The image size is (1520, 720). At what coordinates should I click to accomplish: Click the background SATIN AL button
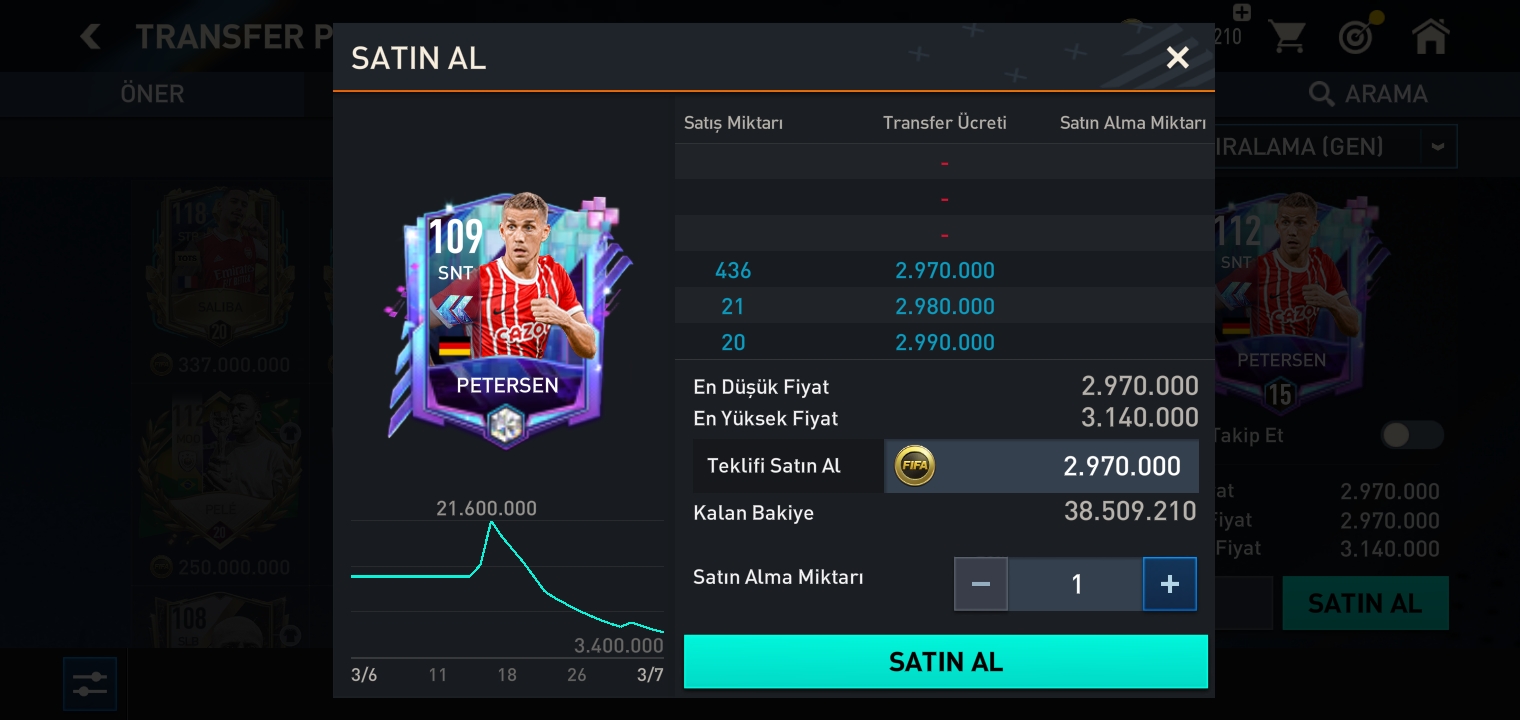1365,603
